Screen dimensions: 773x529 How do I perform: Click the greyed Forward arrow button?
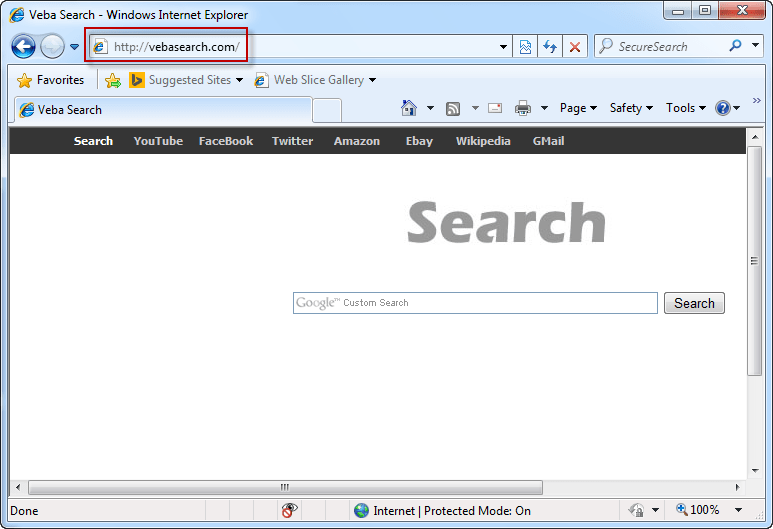(x=52, y=47)
